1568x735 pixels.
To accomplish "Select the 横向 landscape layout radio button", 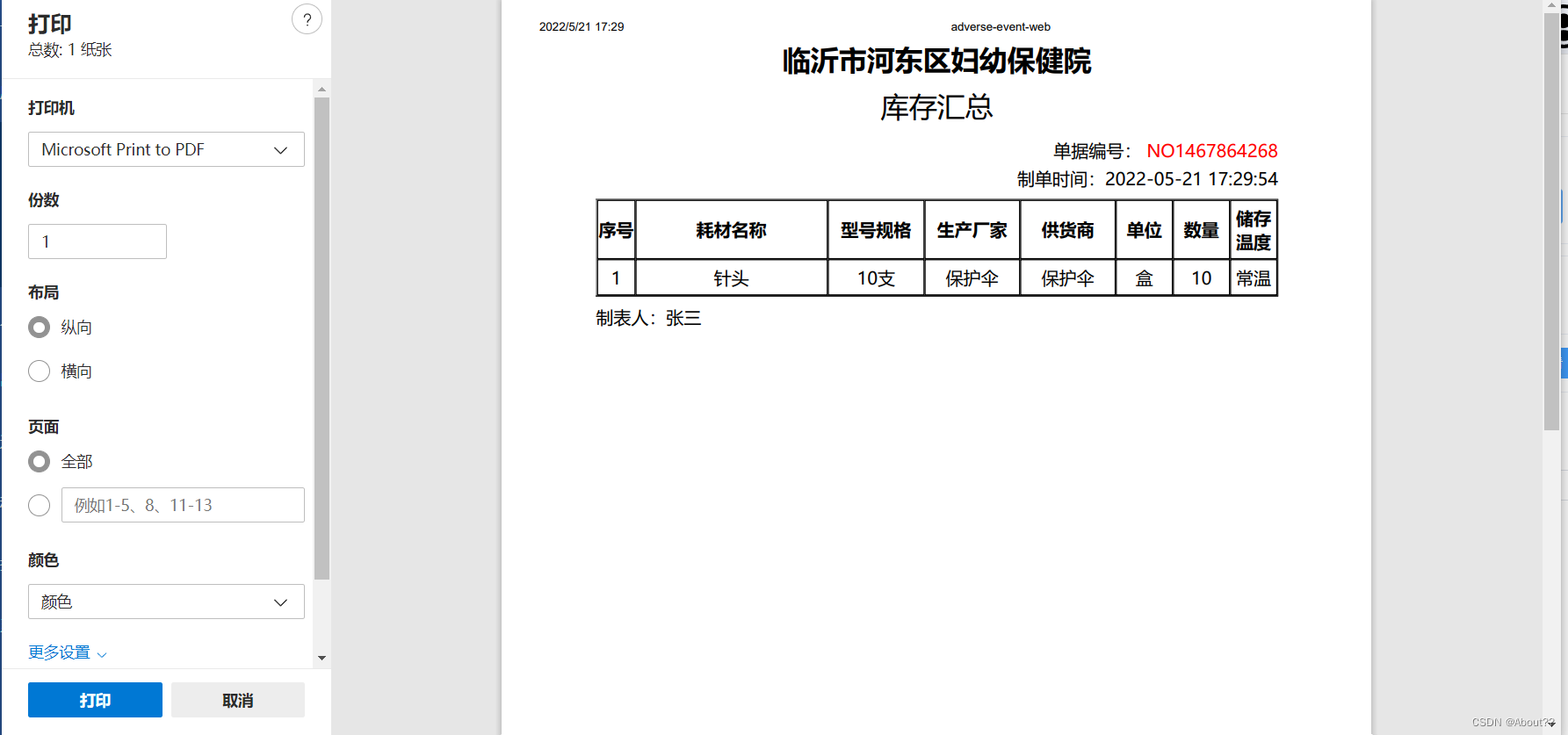I will click(x=39, y=371).
